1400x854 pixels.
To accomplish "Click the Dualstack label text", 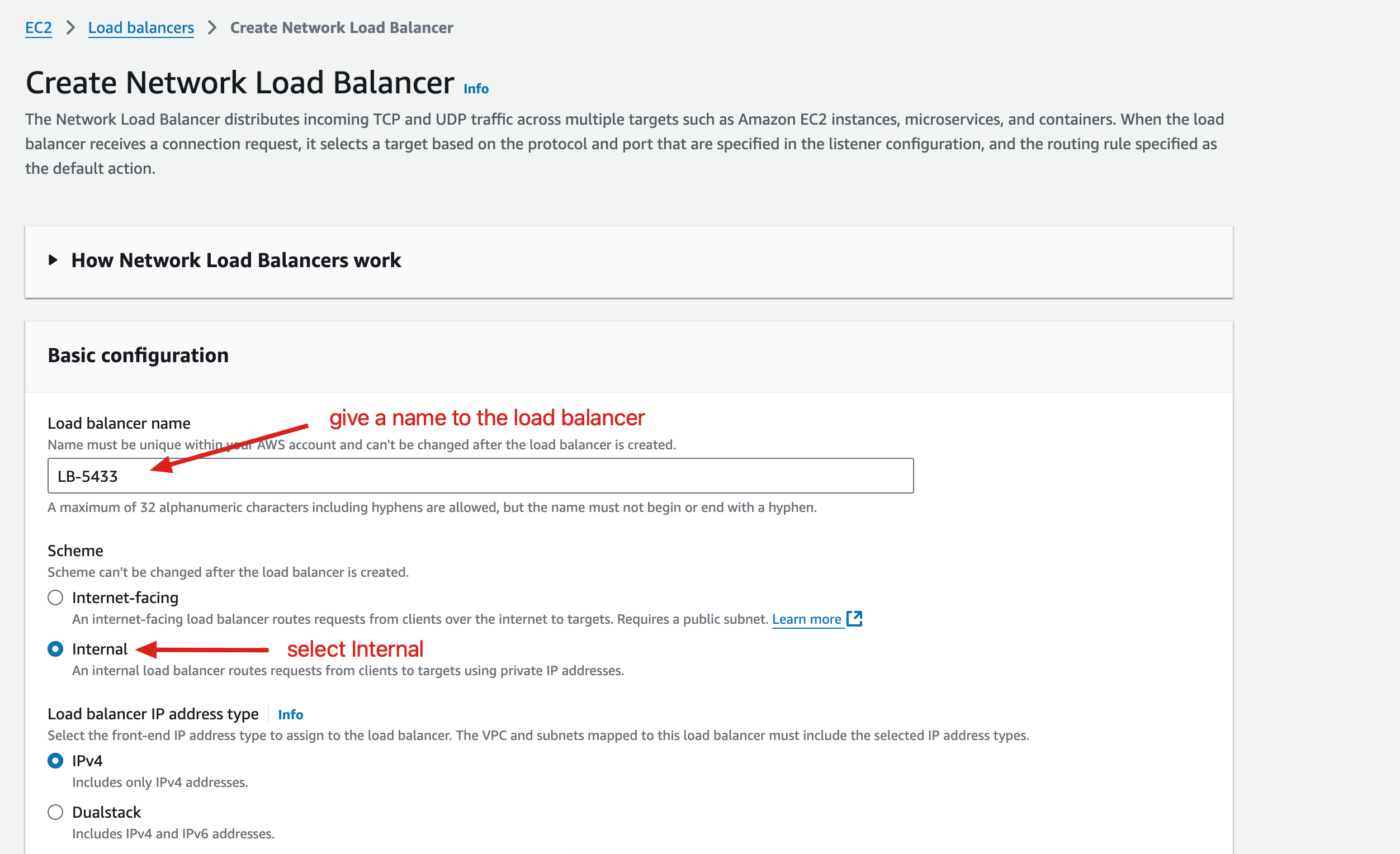I will tap(106, 812).
